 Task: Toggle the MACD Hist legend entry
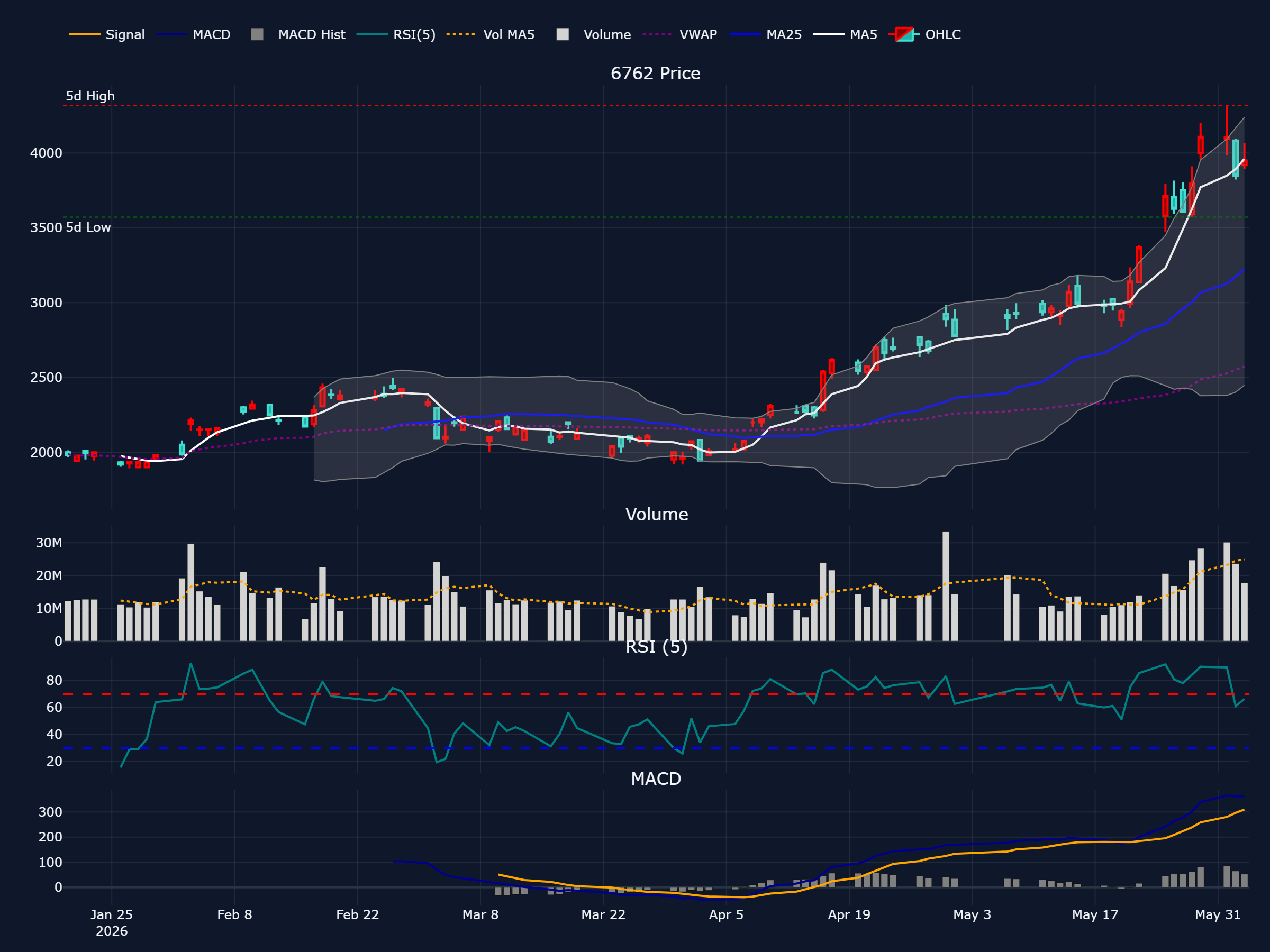(298, 34)
